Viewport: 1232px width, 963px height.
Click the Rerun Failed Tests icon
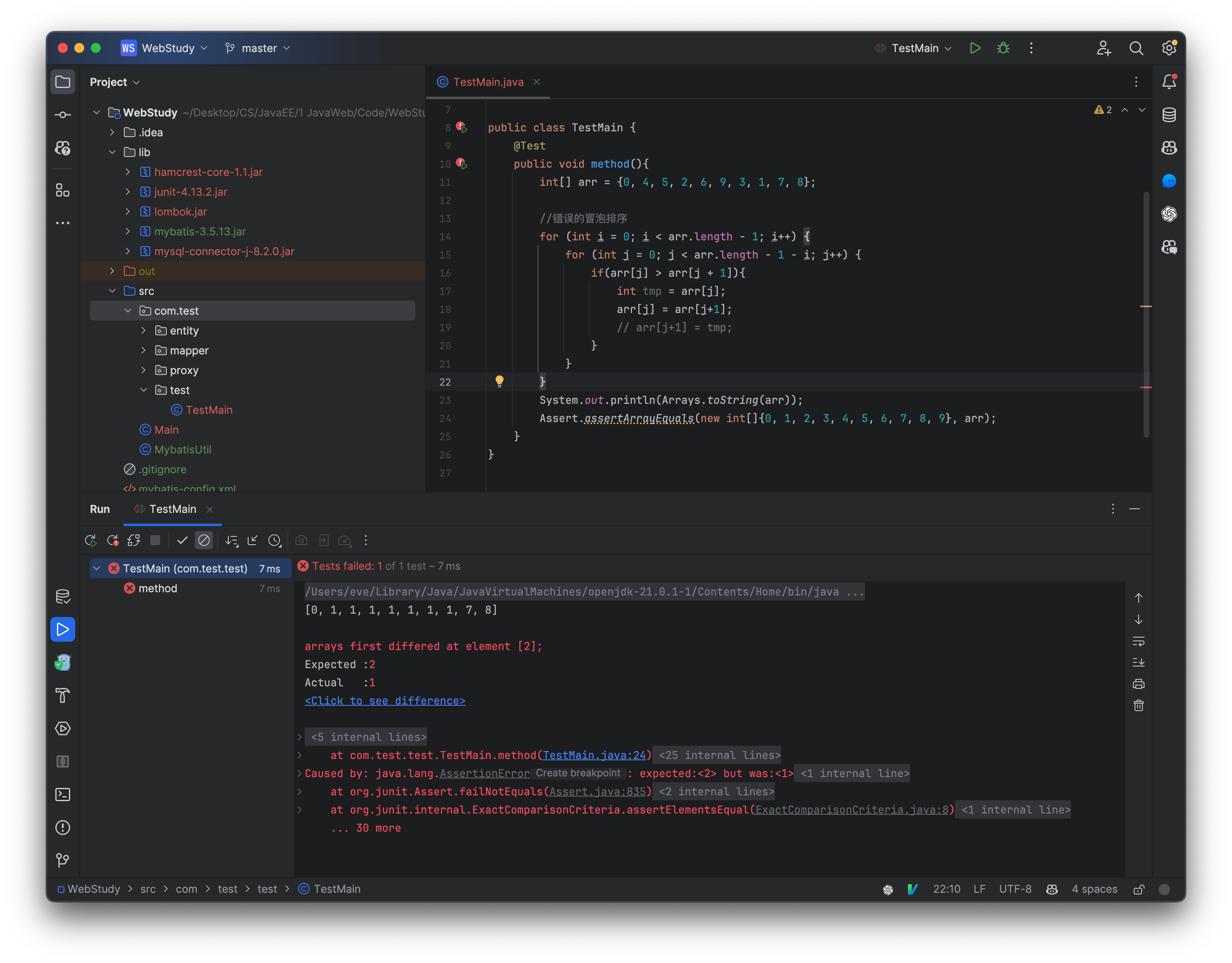point(112,541)
